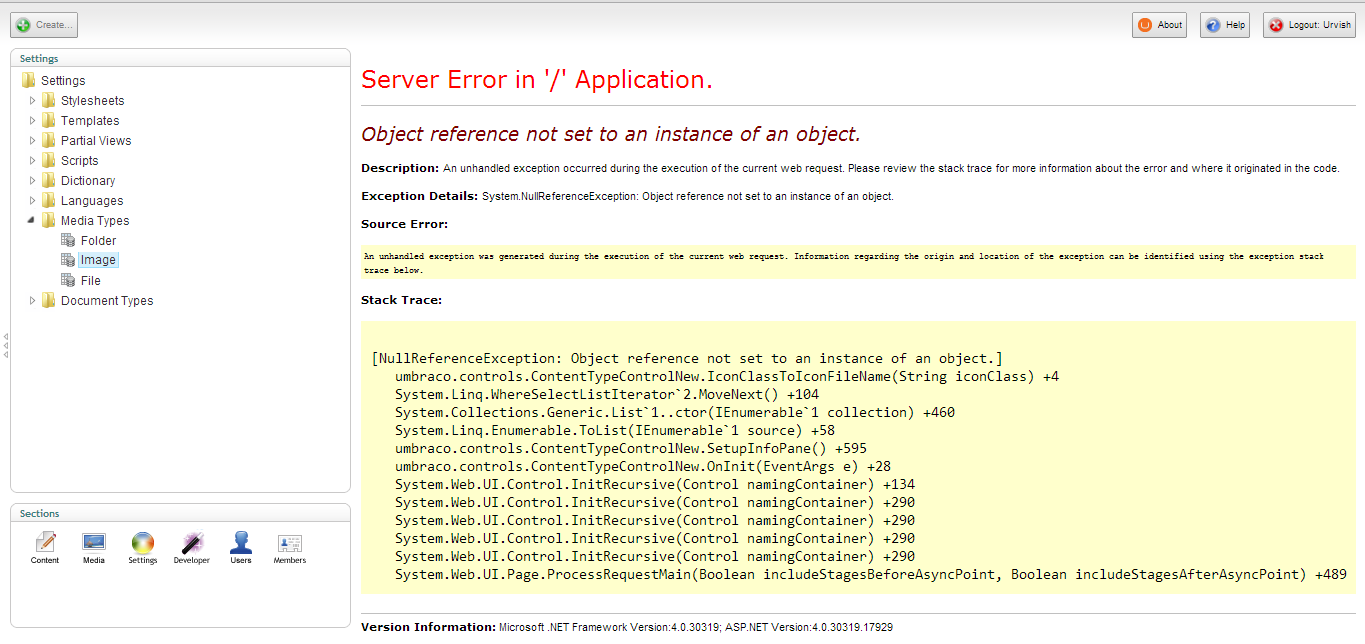1365x644 pixels.
Task: Click the File media type icon
Action: (68, 280)
